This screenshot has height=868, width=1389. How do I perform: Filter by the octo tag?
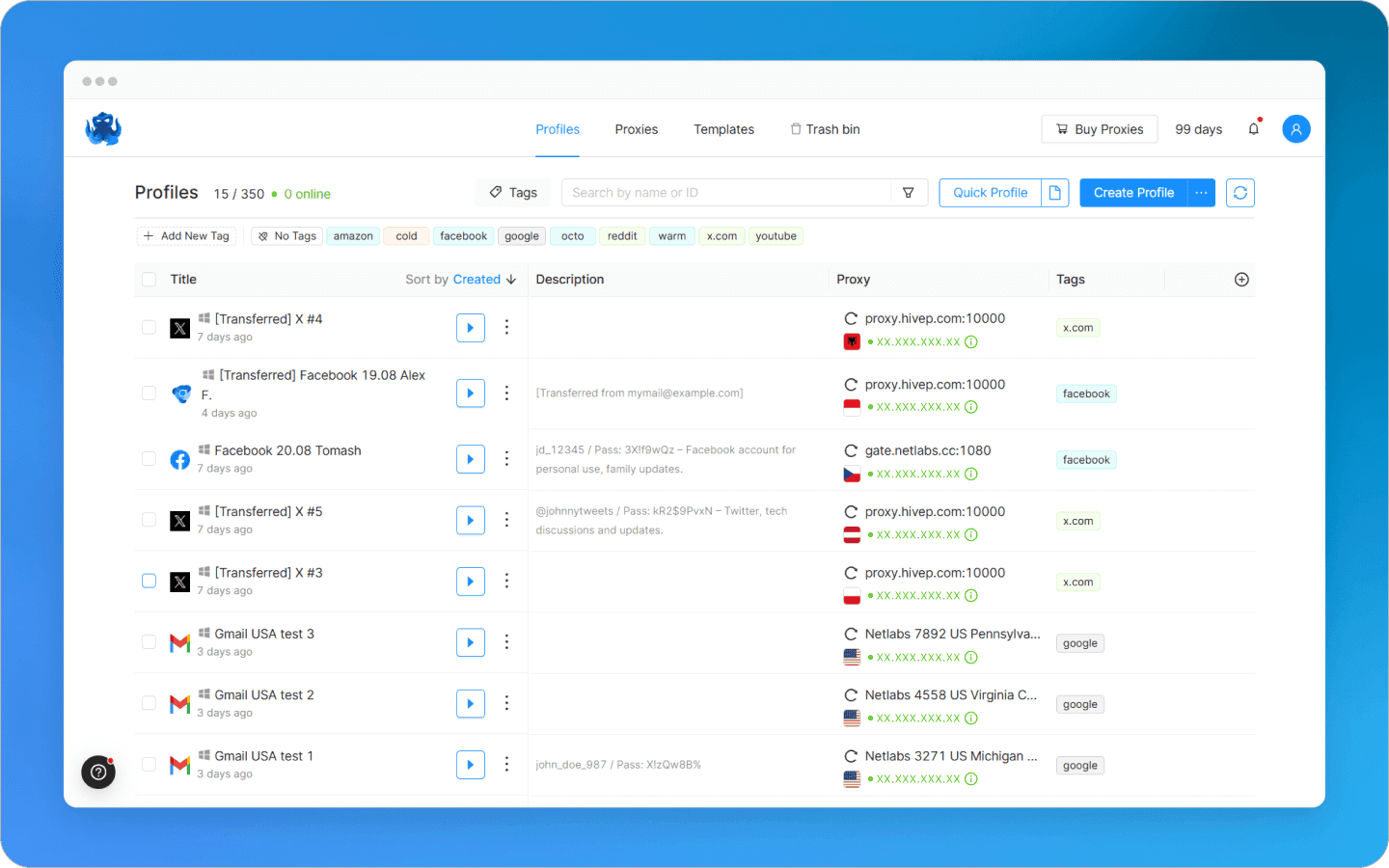tap(573, 236)
